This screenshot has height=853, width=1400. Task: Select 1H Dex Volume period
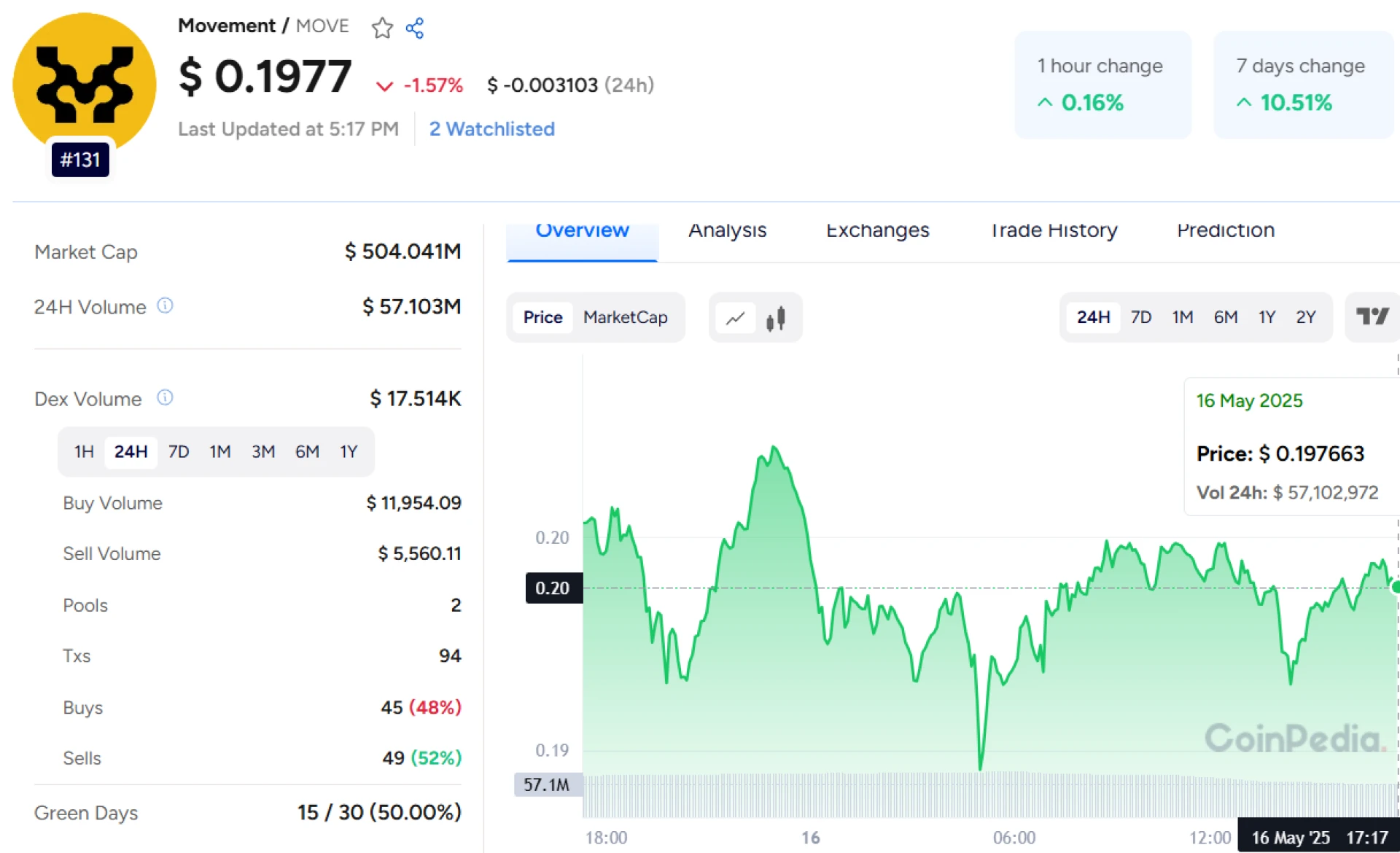coord(84,451)
